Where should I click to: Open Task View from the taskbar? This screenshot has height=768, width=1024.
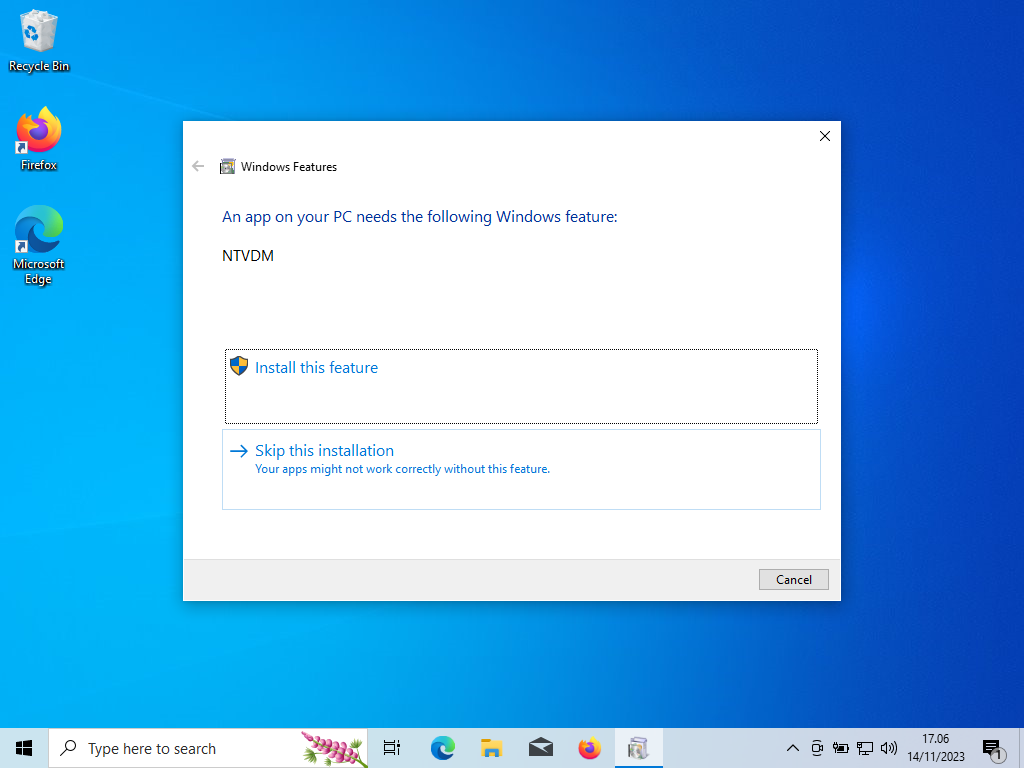[x=392, y=748]
